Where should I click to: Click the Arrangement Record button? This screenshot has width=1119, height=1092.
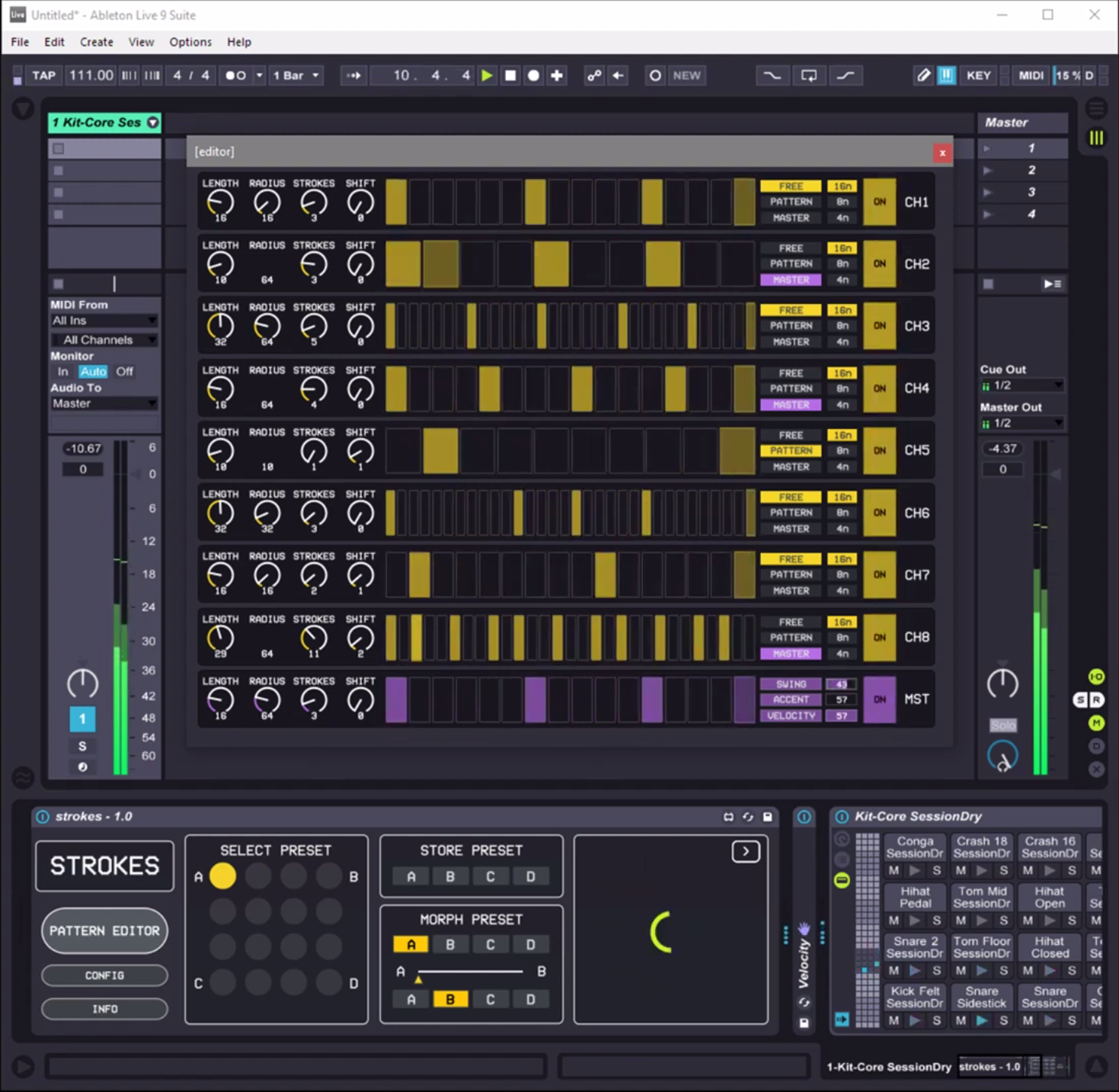[533, 75]
